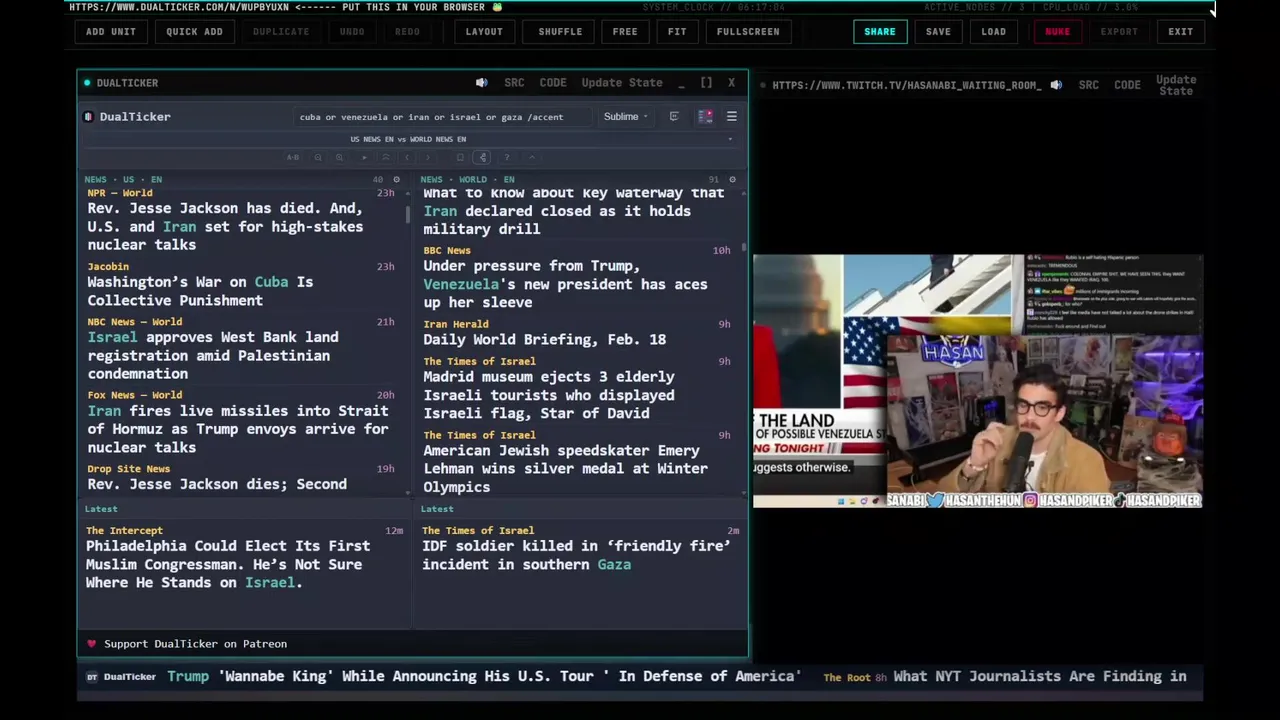This screenshot has width=1280, height=720.
Task: Click the SAVE button
Action: pos(938,31)
